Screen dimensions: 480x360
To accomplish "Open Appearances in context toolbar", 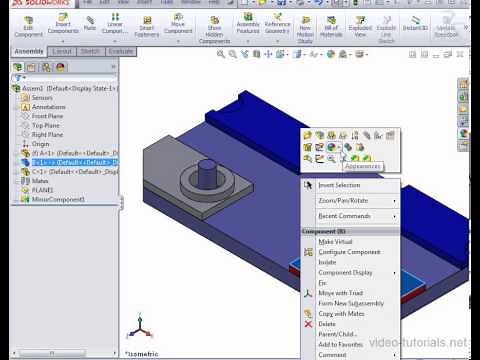I will click(x=331, y=147).
